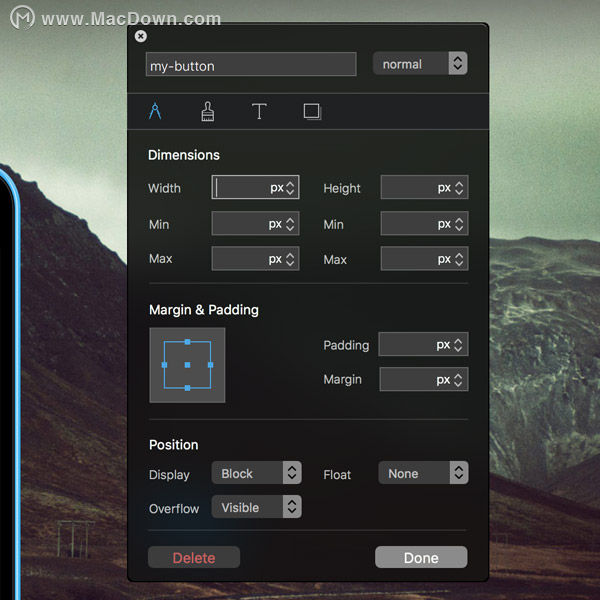This screenshot has width=600, height=600.
Task: Open the layout compass tab
Action: [x=155, y=111]
